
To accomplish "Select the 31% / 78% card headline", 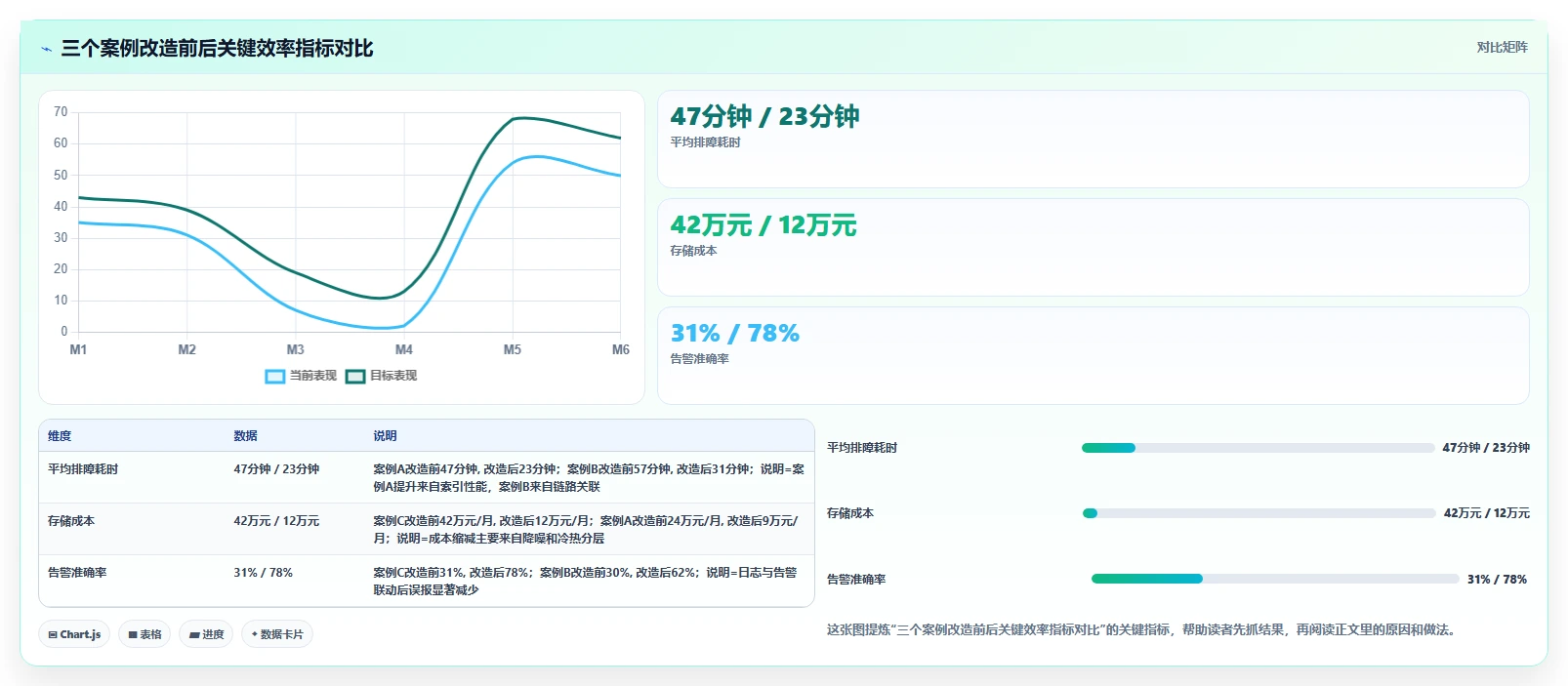I will point(734,334).
